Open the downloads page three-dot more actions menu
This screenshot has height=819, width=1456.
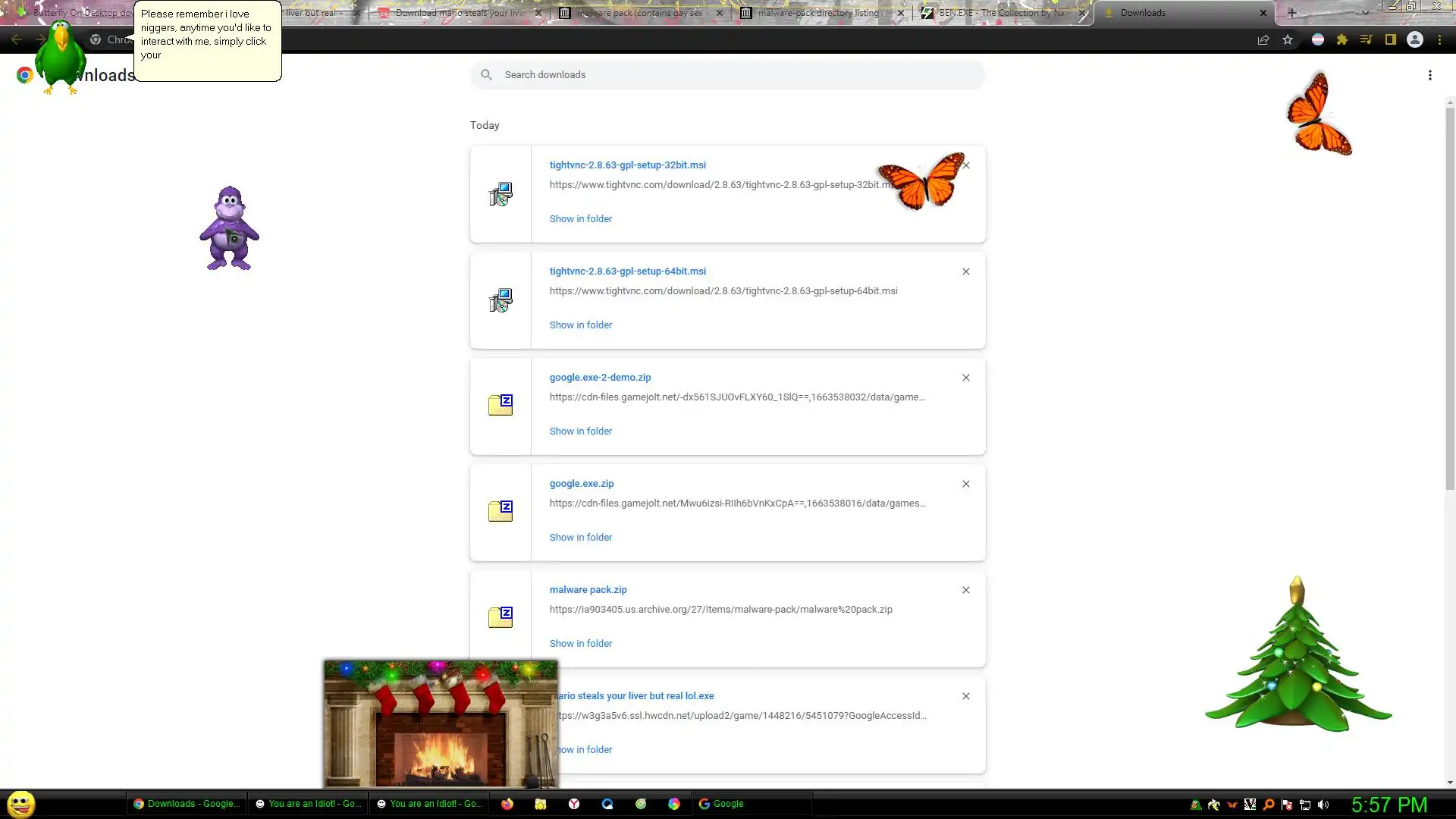(1429, 75)
